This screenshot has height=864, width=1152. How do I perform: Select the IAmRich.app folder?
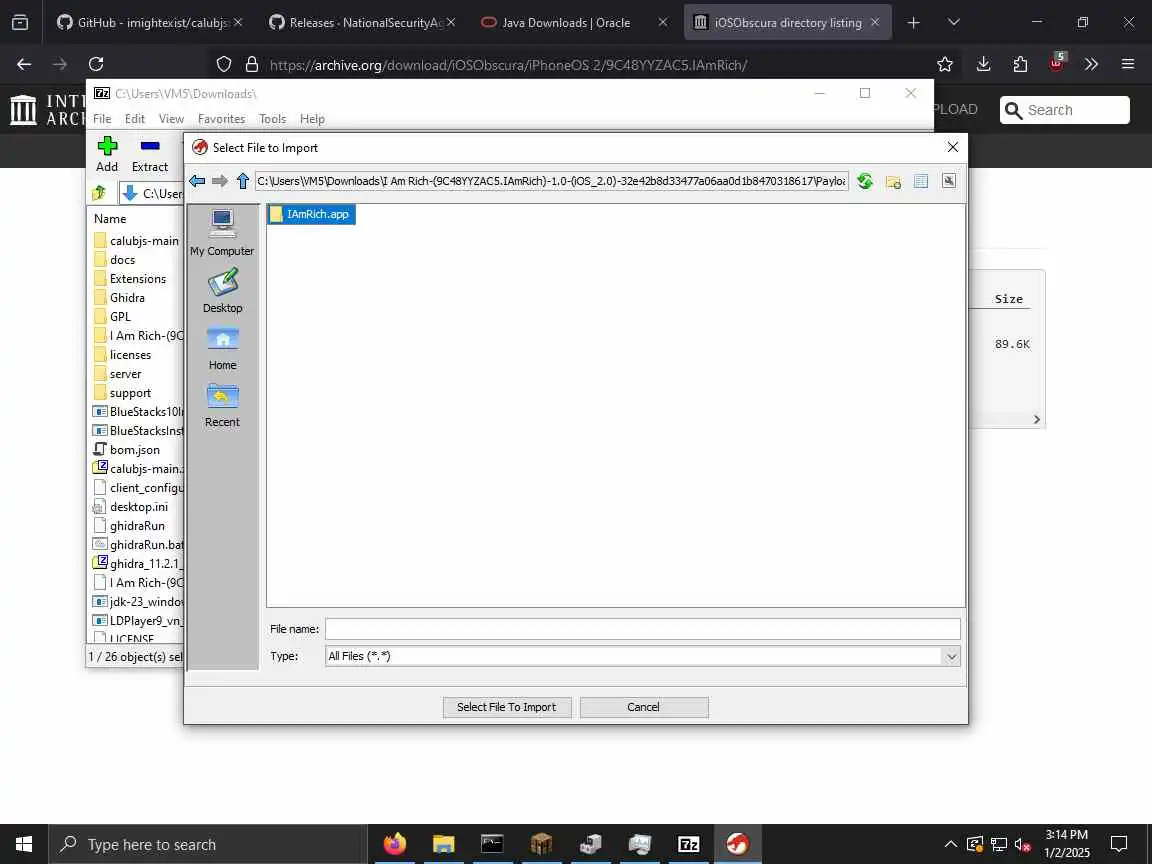311,214
